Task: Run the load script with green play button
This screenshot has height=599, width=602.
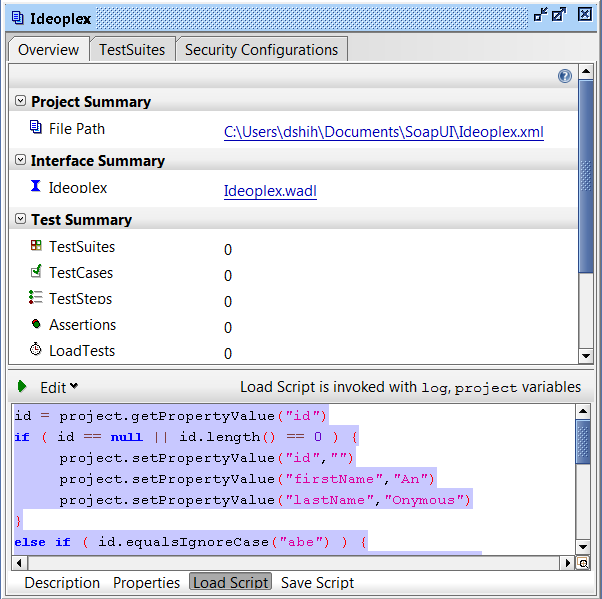Action: point(22,386)
